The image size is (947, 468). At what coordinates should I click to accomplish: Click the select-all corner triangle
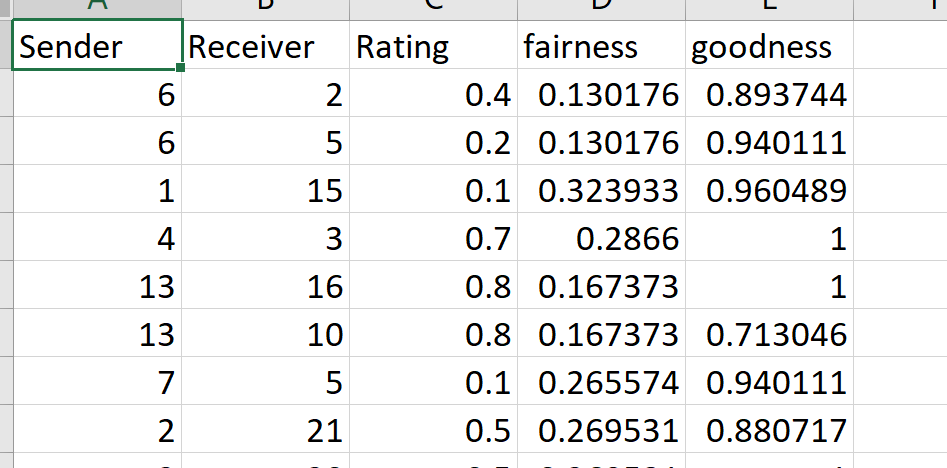[x=5, y=8]
